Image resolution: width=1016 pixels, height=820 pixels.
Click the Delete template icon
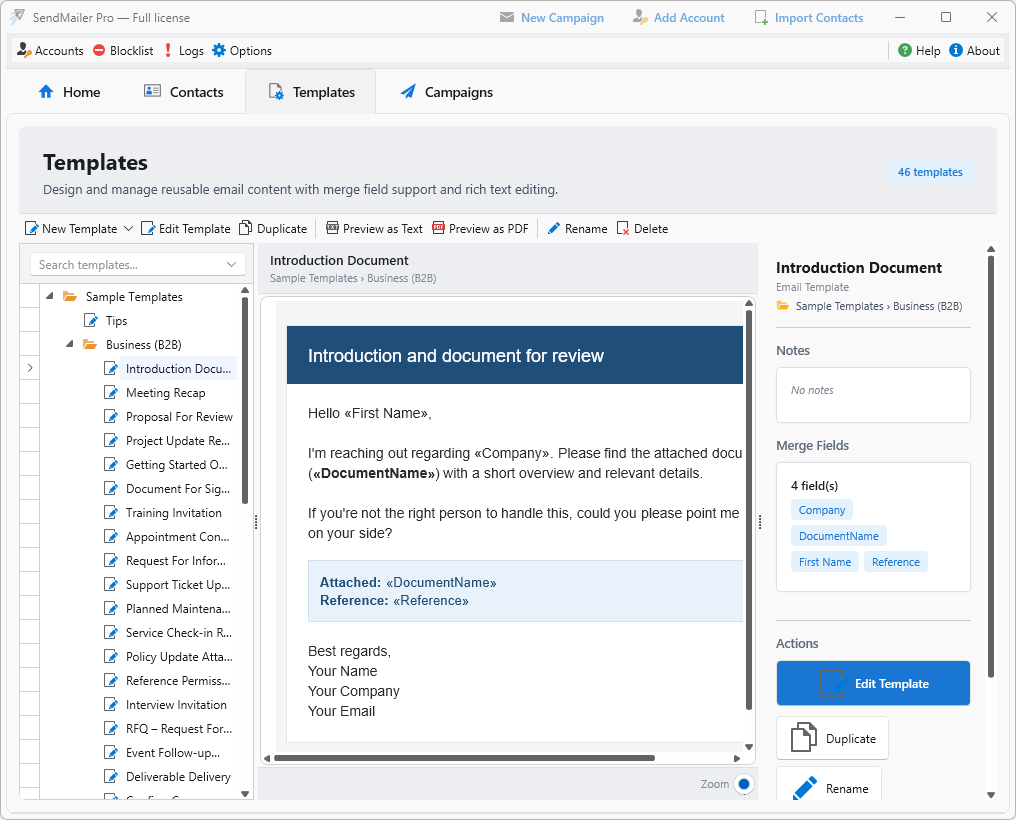pyautogui.click(x=622, y=228)
